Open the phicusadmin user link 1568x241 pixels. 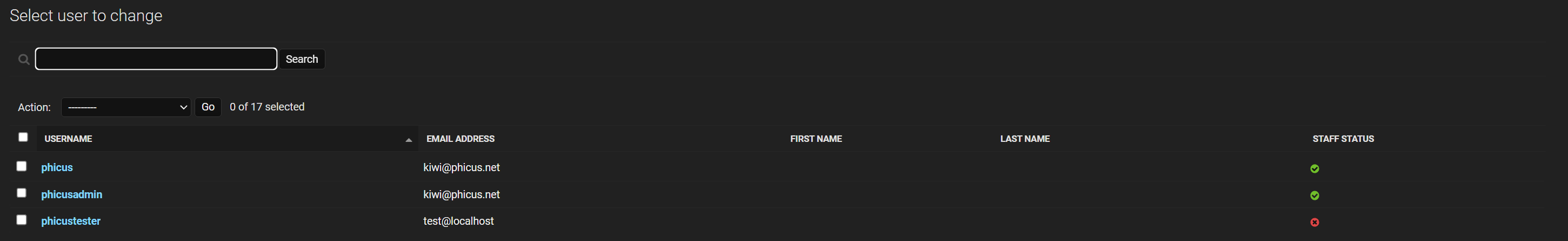[72, 194]
